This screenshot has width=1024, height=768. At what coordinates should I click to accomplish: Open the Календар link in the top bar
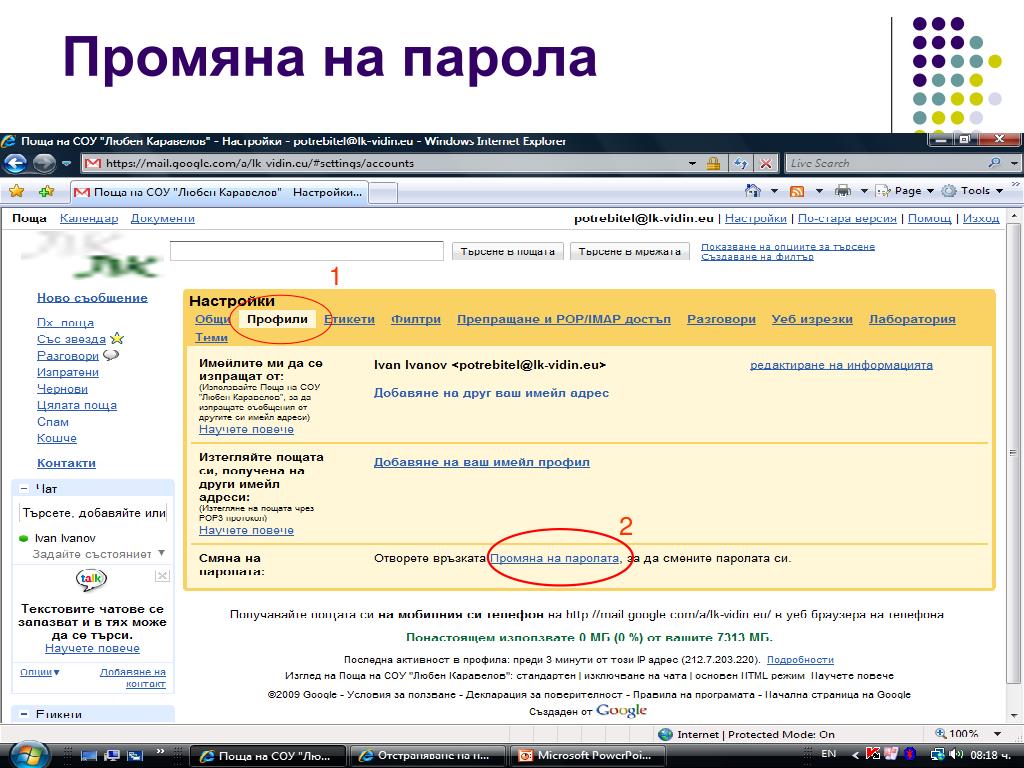pos(89,218)
